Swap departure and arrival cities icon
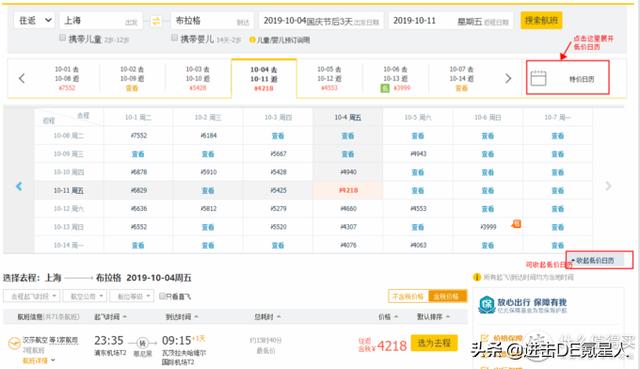 tap(156, 21)
